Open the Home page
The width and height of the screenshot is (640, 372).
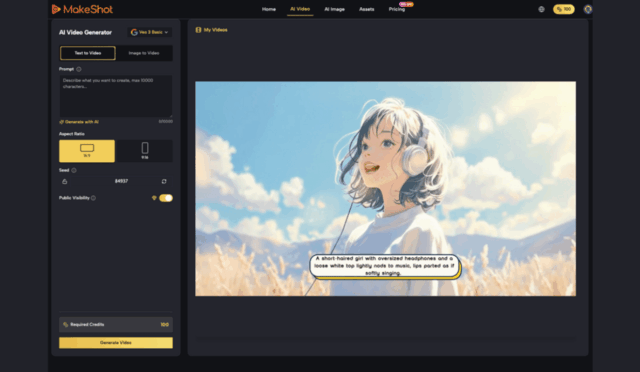tap(269, 9)
